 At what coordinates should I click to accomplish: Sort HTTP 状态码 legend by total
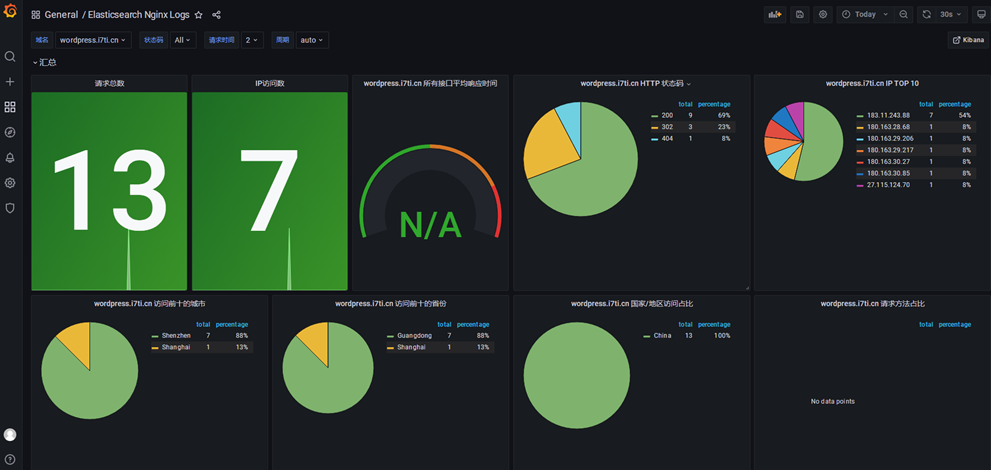(x=685, y=104)
